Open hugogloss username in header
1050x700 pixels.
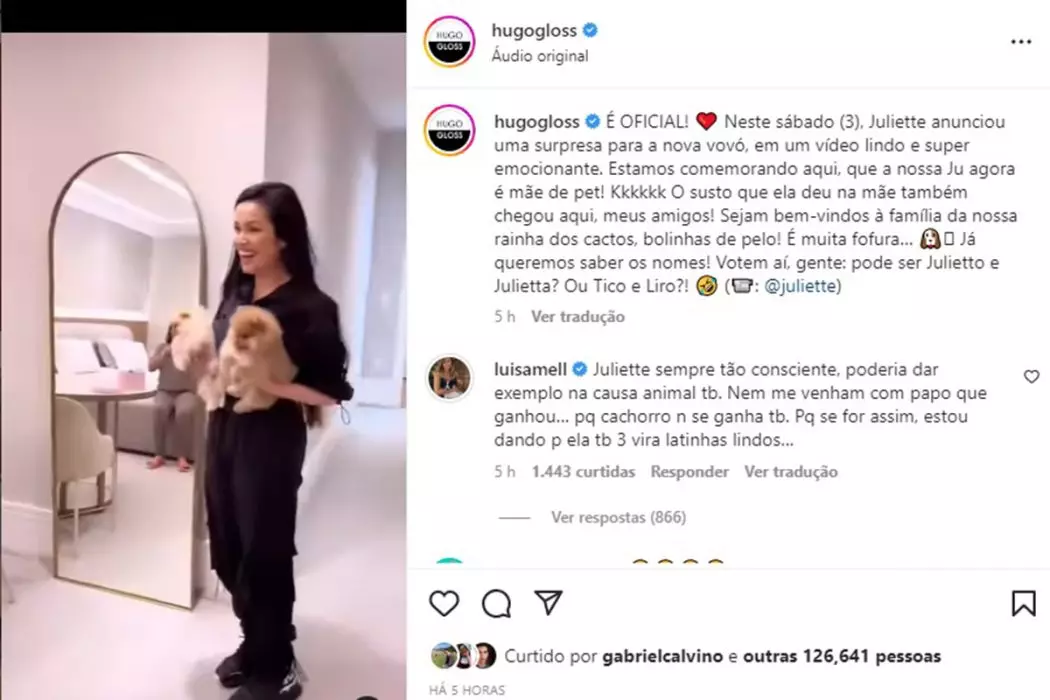coord(534,30)
